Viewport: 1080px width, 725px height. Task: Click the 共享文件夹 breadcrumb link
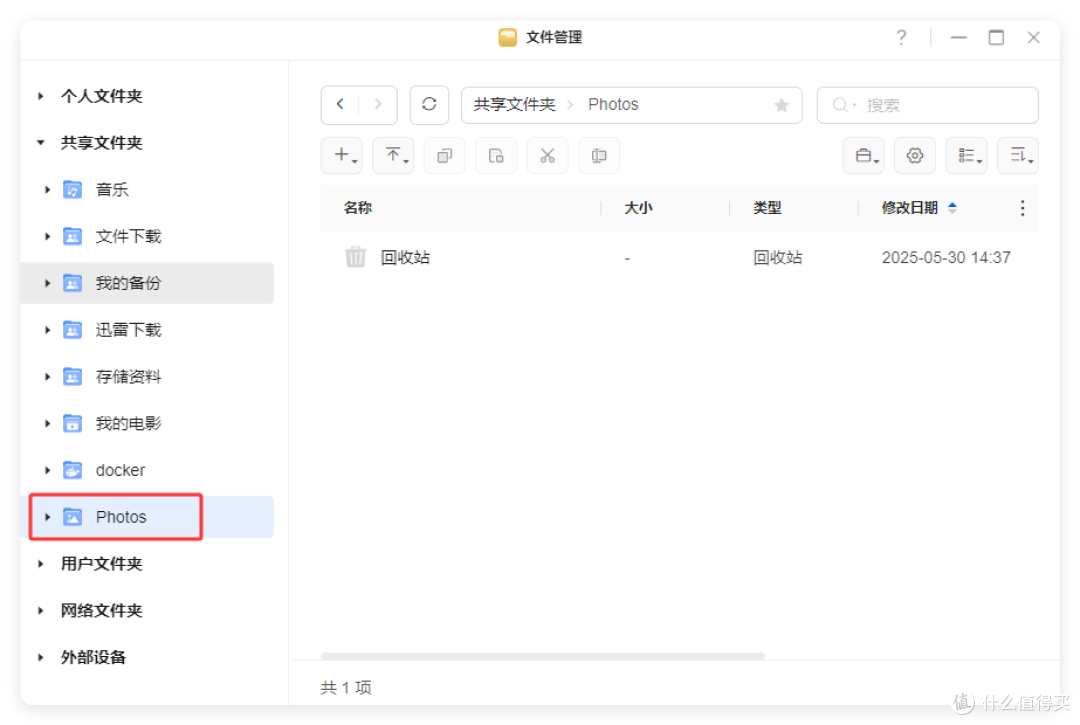click(514, 105)
